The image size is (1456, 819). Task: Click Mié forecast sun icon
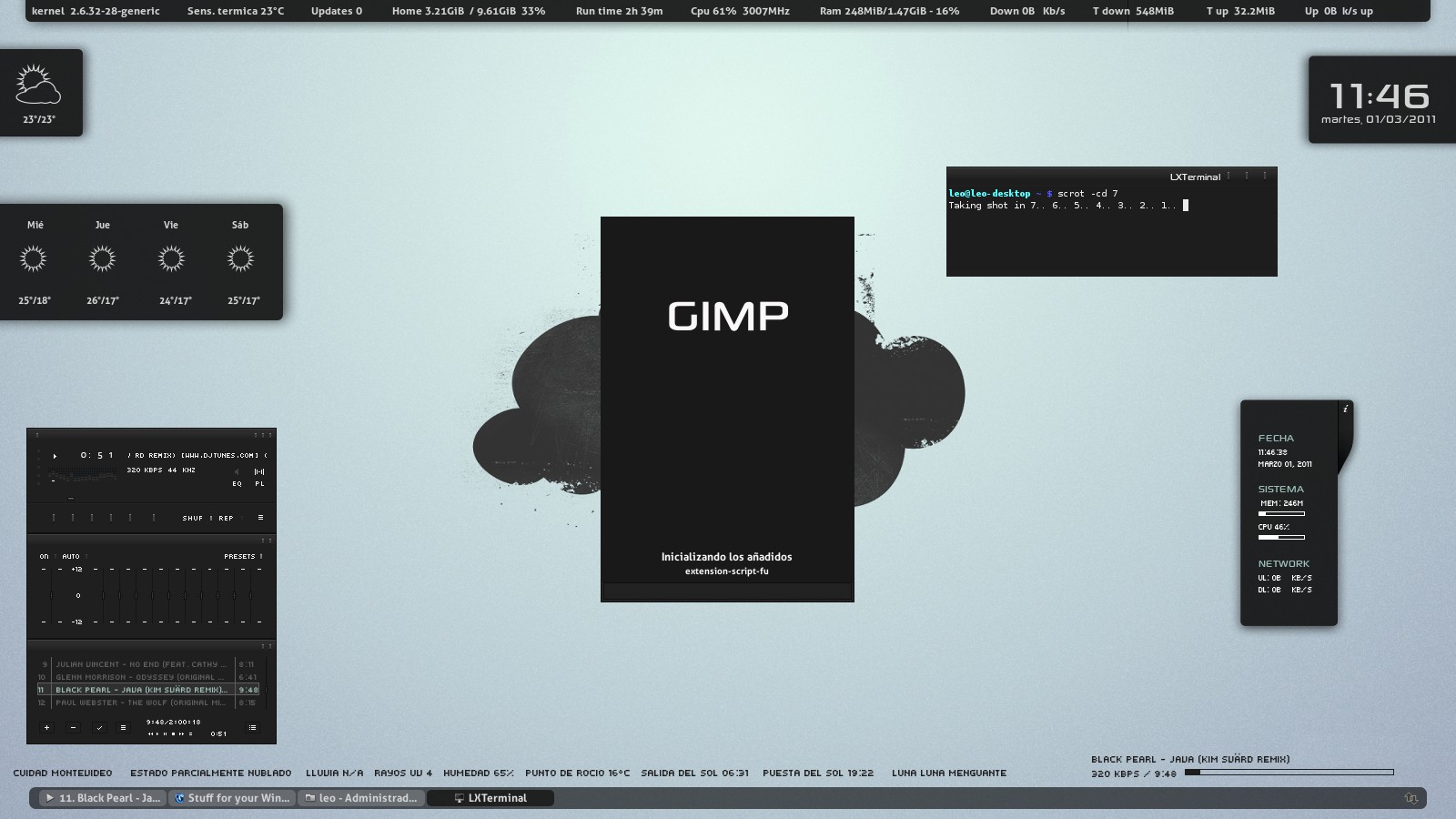pyautogui.click(x=34, y=259)
